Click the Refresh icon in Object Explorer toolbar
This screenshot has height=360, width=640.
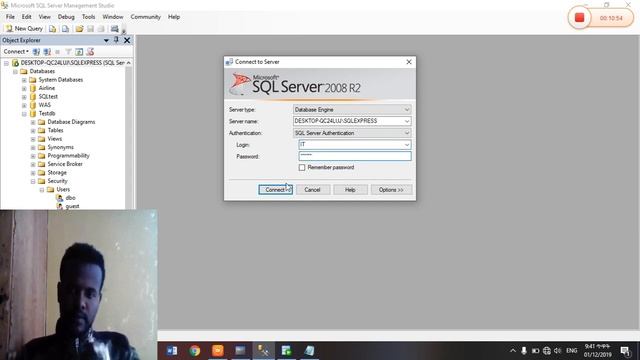tap(79, 52)
